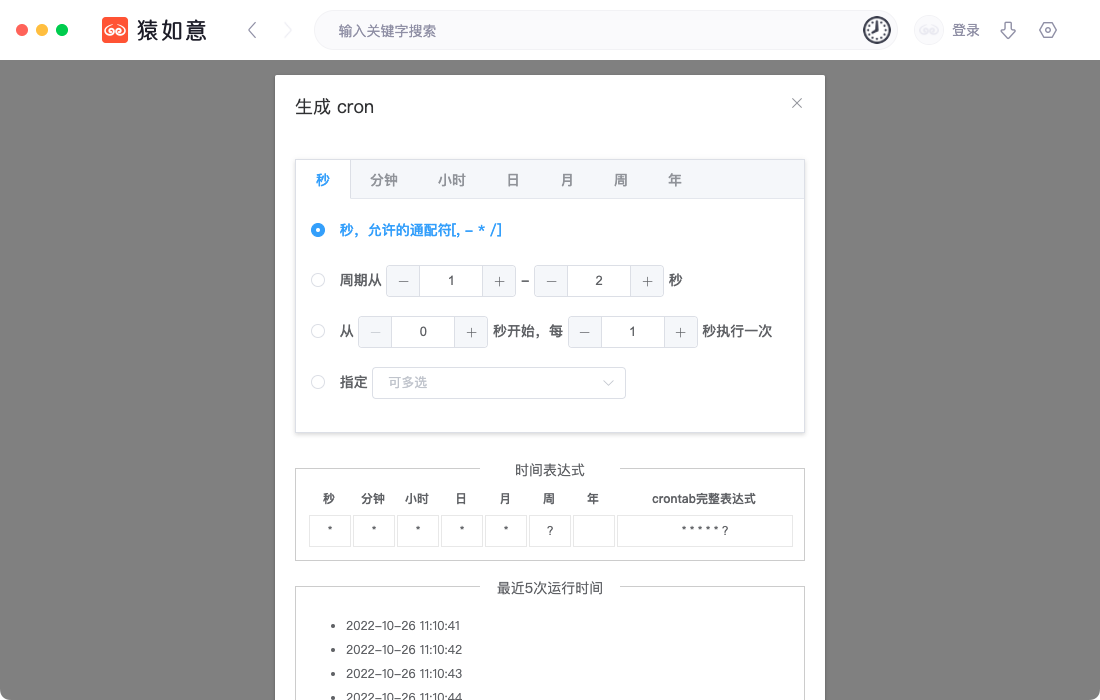Image resolution: width=1100 pixels, height=700 pixels.
Task: Click the download arrow icon in header
Action: pyautogui.click(x=1008, y=30)
